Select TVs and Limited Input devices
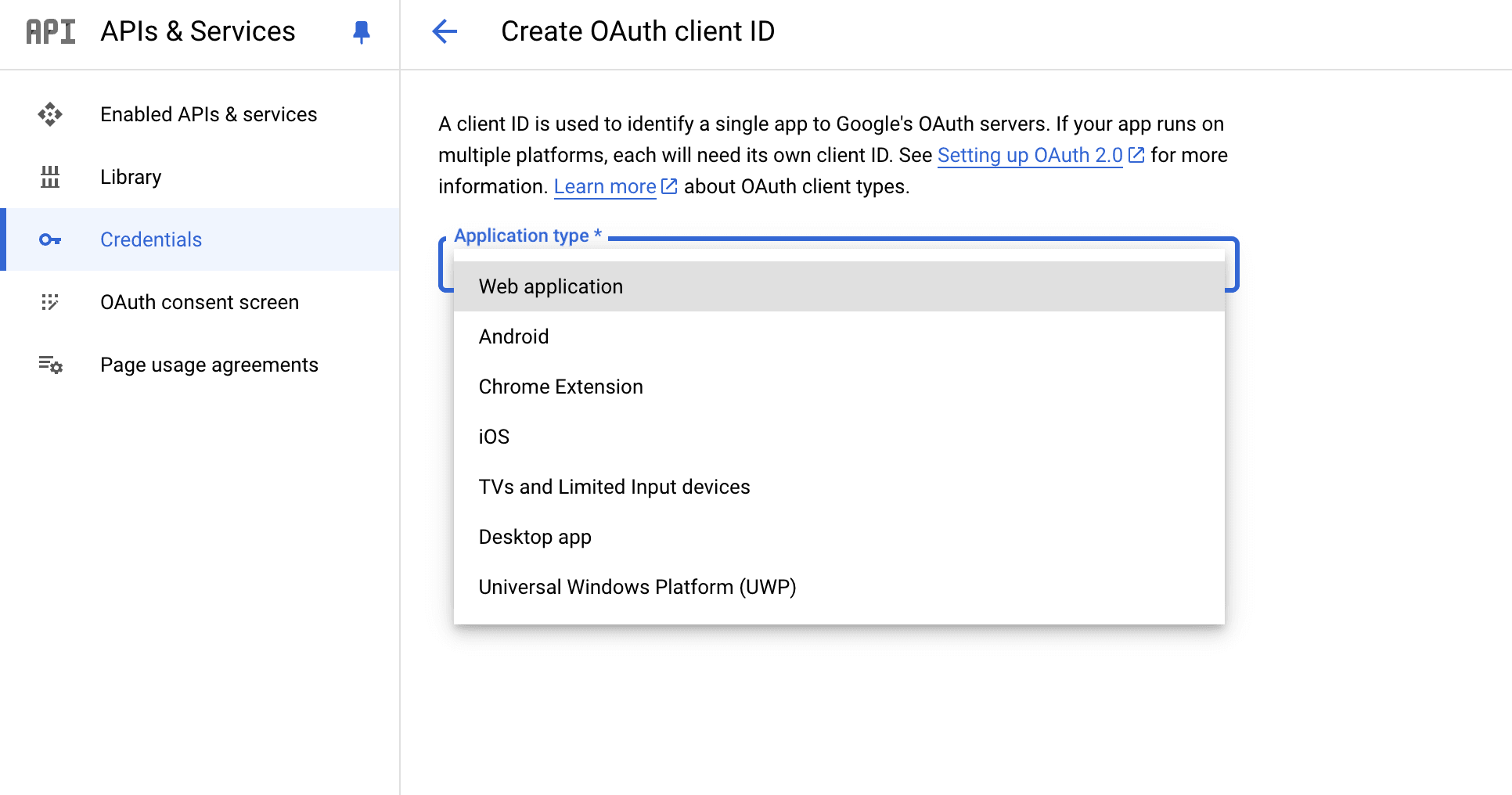Screen dimensions: 1512x795 [x=839, y=487]
